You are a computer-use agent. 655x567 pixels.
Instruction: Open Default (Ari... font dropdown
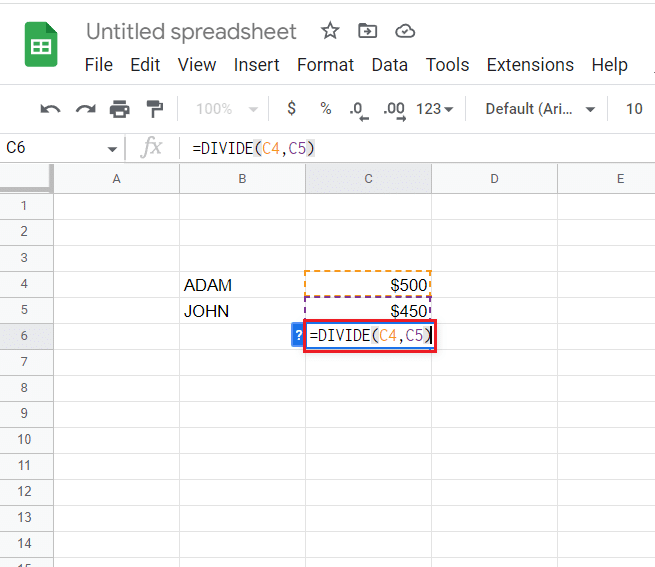click(540, 109)
